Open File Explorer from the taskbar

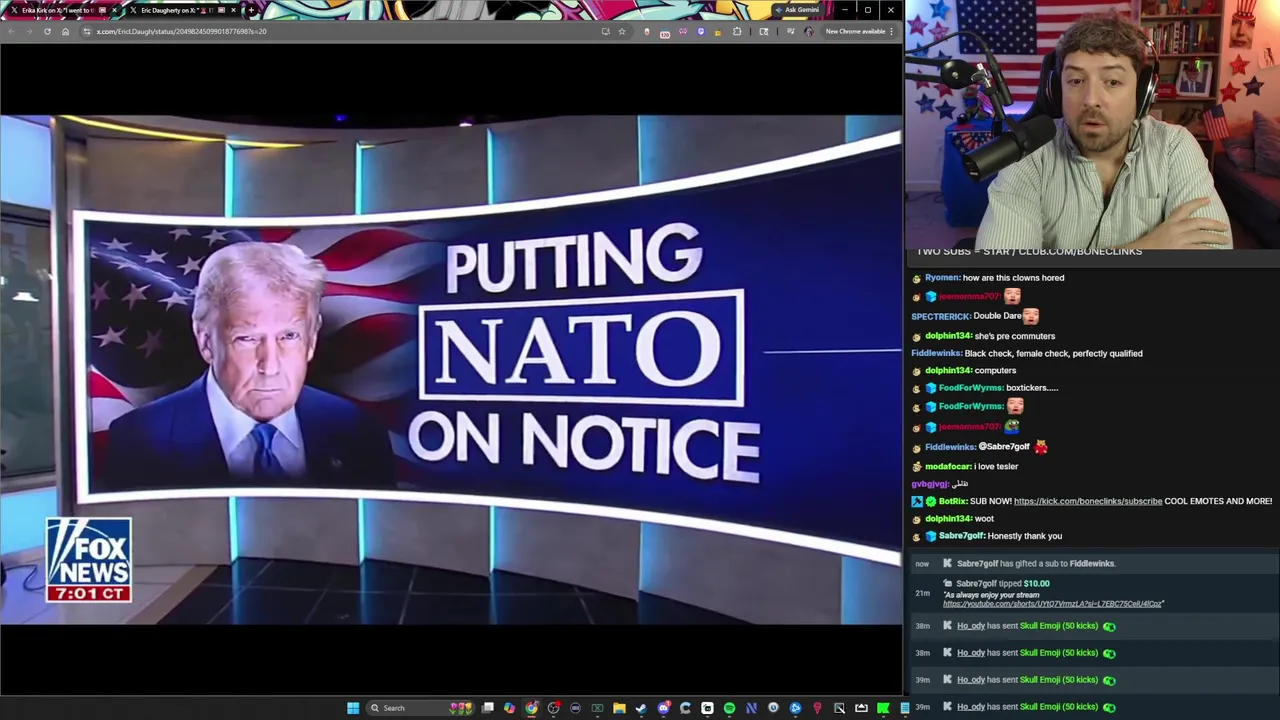[619, 708]
